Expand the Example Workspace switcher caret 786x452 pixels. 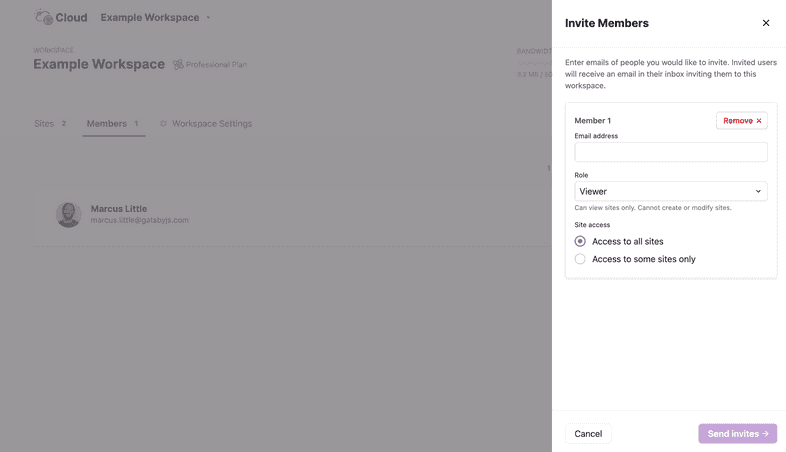tap(208, 18)
